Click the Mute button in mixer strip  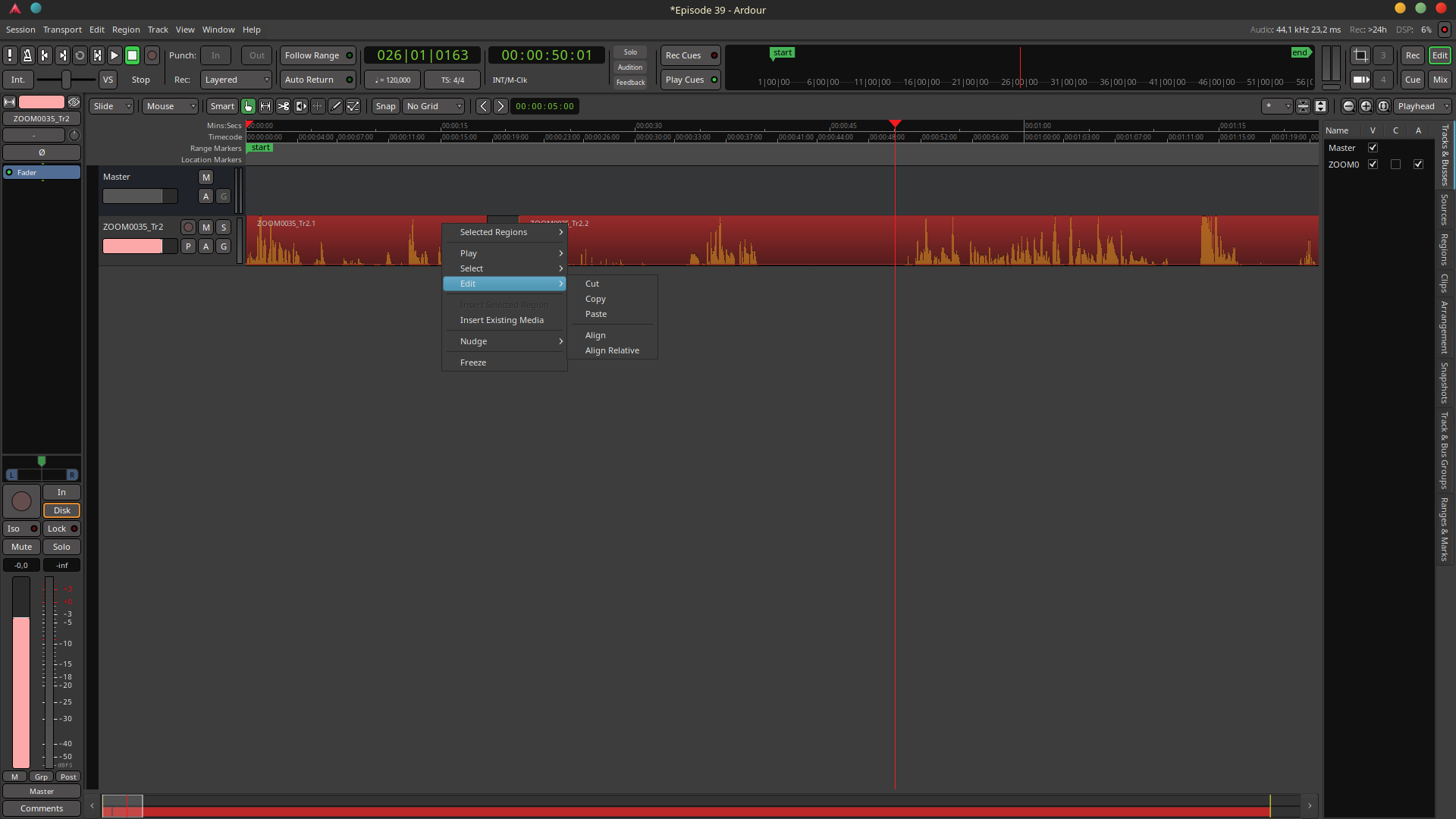click(x=22, y=547)
